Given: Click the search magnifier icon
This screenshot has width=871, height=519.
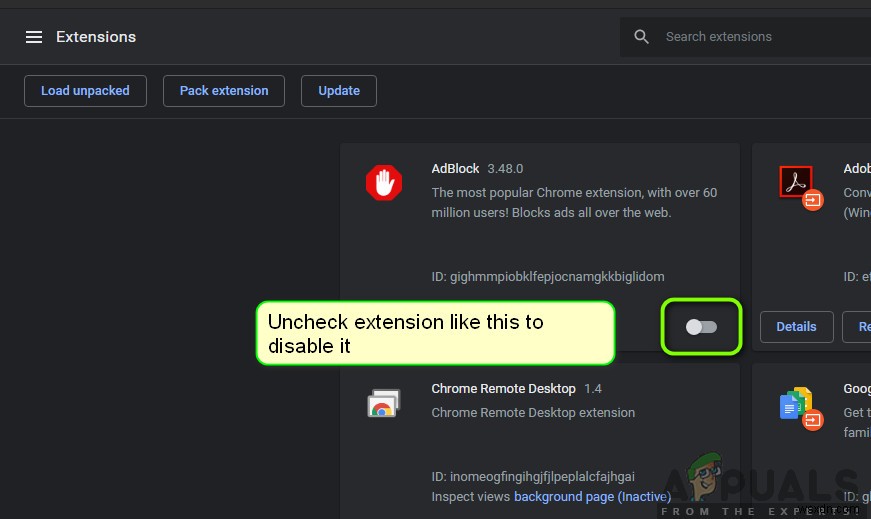Looking at the screenshot, I should [642, 37].
